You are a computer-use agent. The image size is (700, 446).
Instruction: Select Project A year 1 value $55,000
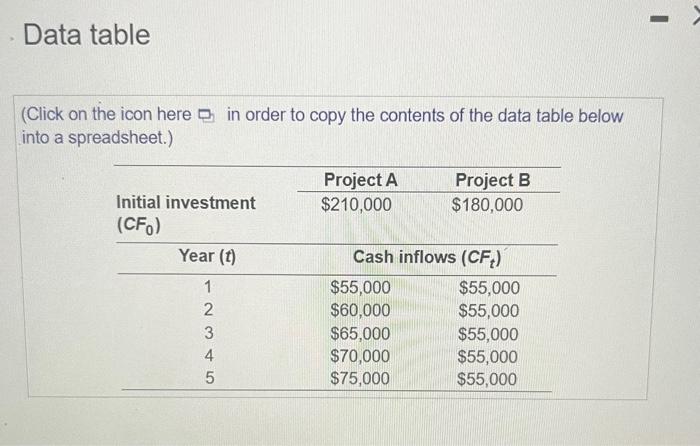click(360, 287)
